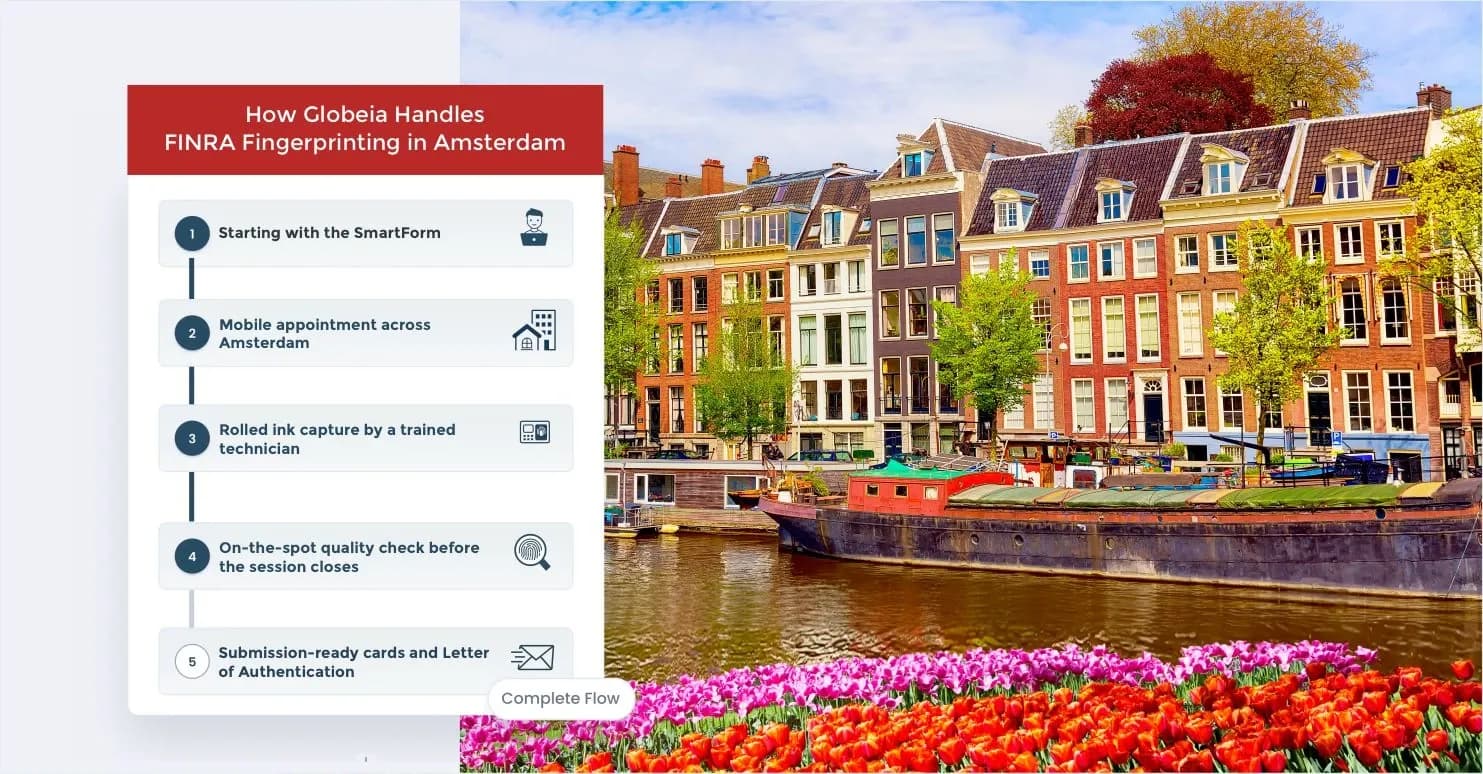Click the person with laptop icon
The width and height of the screenshot is (1483, 774).
[x=534, y=228]
